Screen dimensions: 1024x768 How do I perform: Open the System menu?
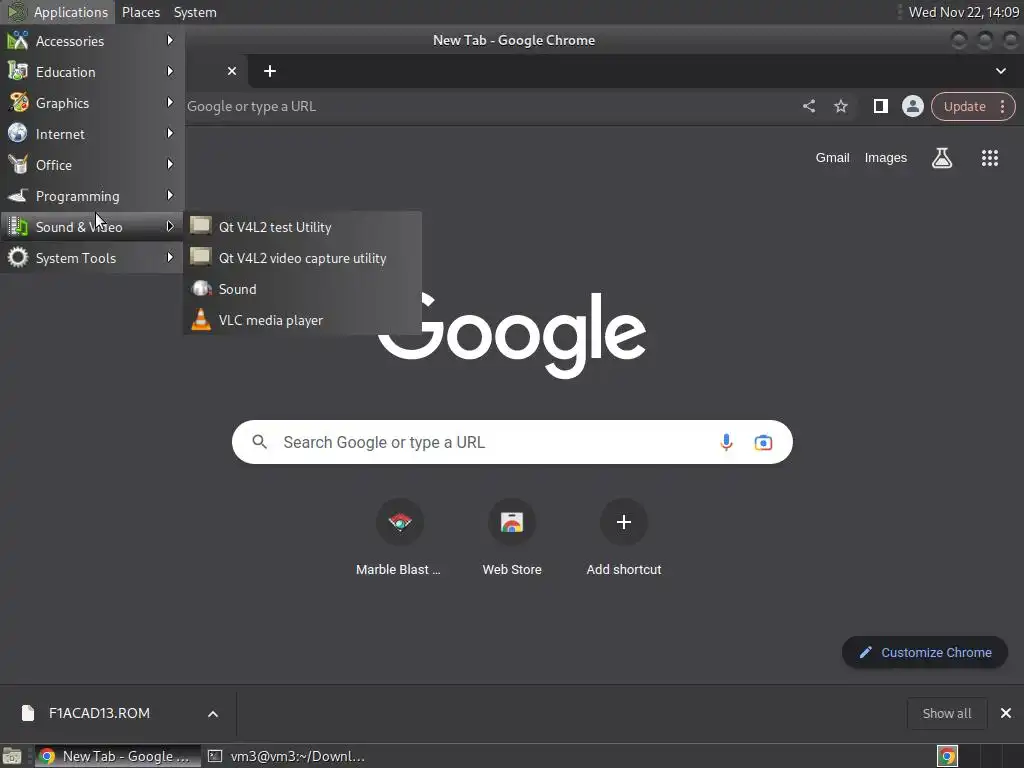[x=195, y=12]
